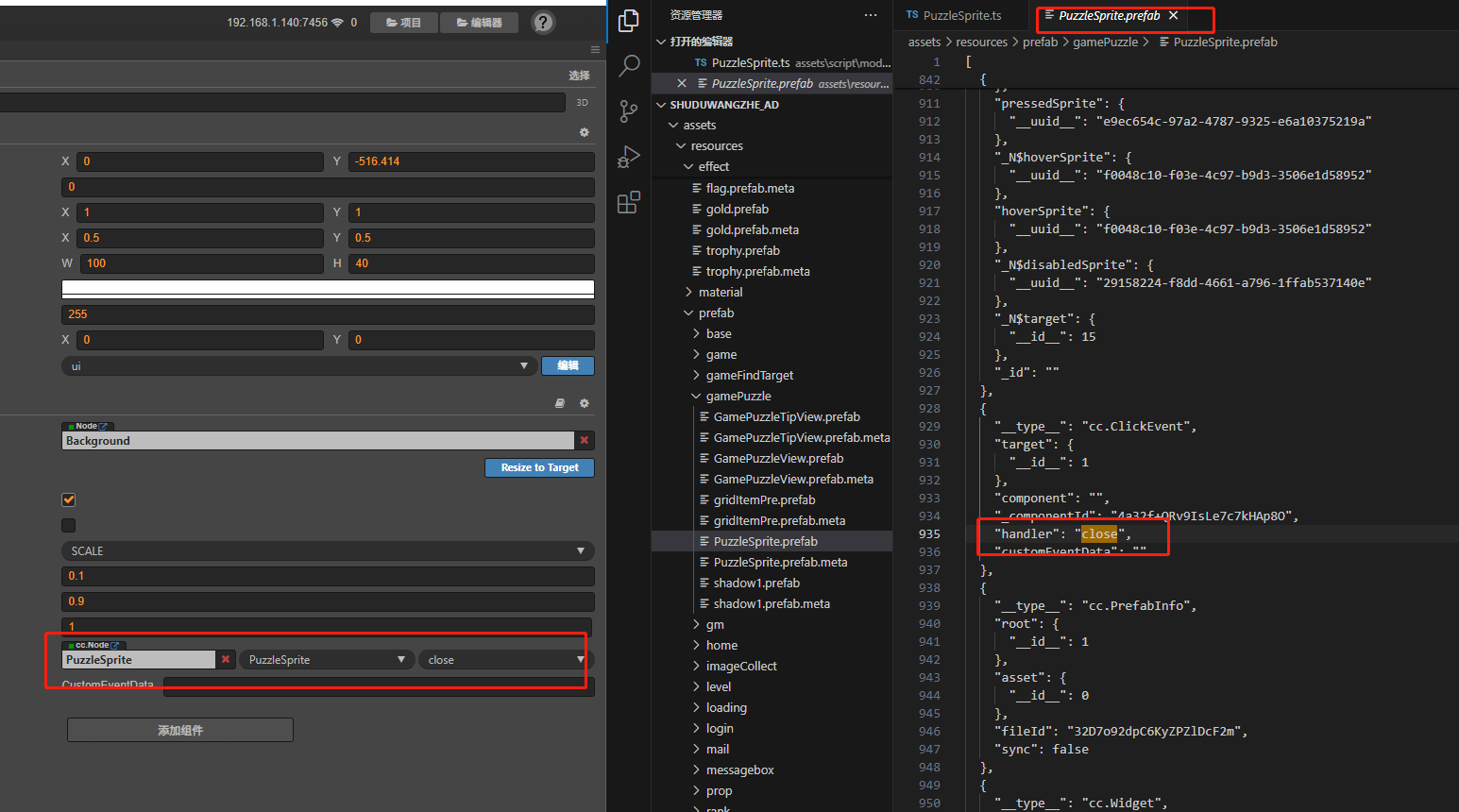Close the PuzzleSprite.prefab editor tab
Screen dimensions: 1459x812
(1173, 15)
